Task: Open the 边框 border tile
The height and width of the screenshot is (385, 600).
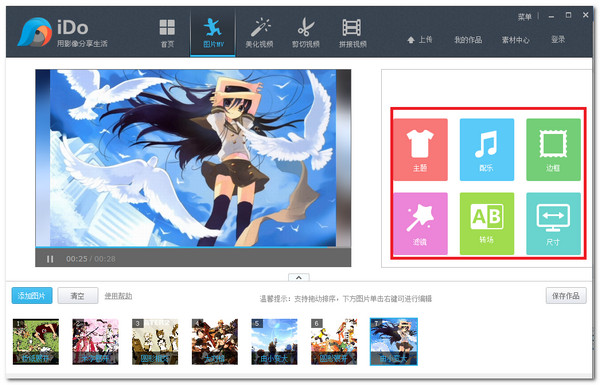Action: (553, 149)
